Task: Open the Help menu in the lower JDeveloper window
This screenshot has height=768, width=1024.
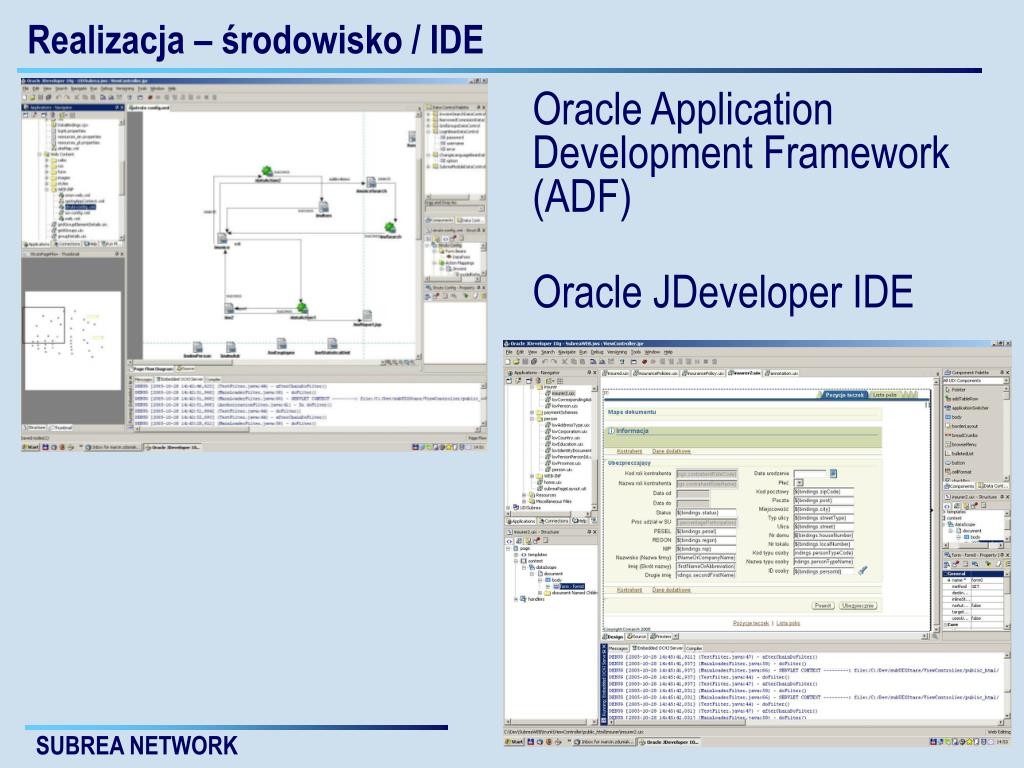Action: pos(668,352)
